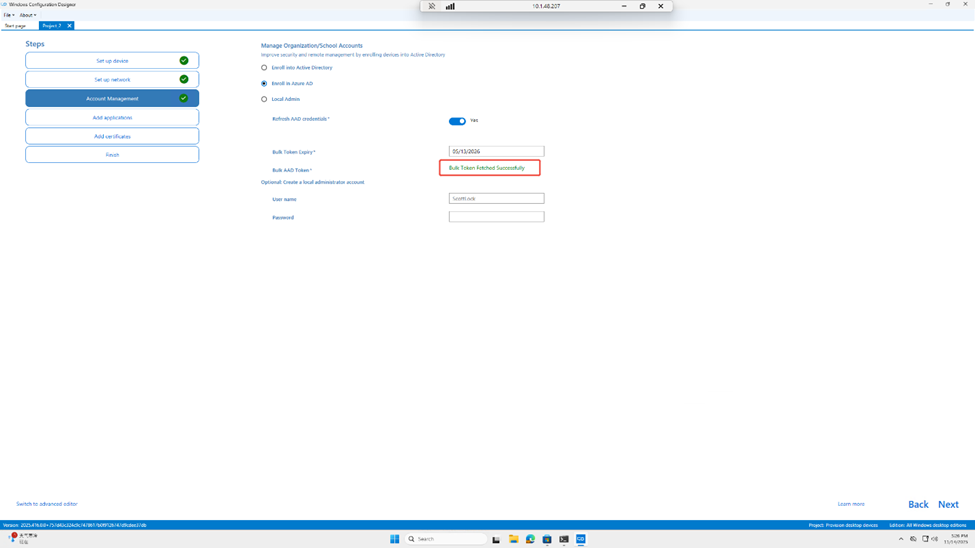This screenshot has width=975, height=548.
Task: Click the version text in status bar
Action: point(75,525)
